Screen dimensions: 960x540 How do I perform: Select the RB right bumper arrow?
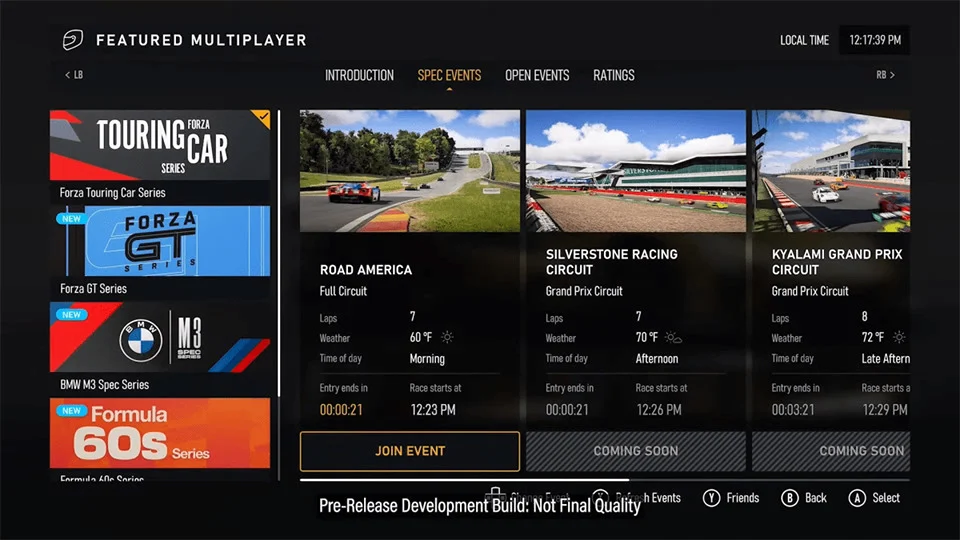tap(885, 75)
